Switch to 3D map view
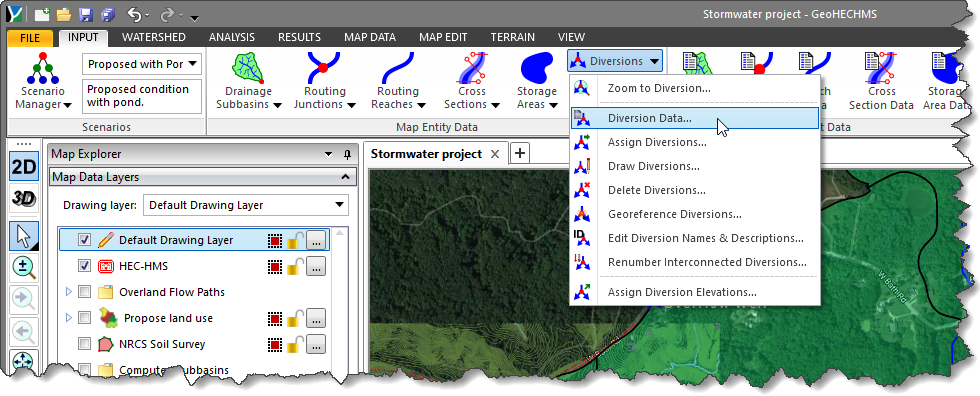The height and width of the screenshot is (396, 980). tap(24, 199)
